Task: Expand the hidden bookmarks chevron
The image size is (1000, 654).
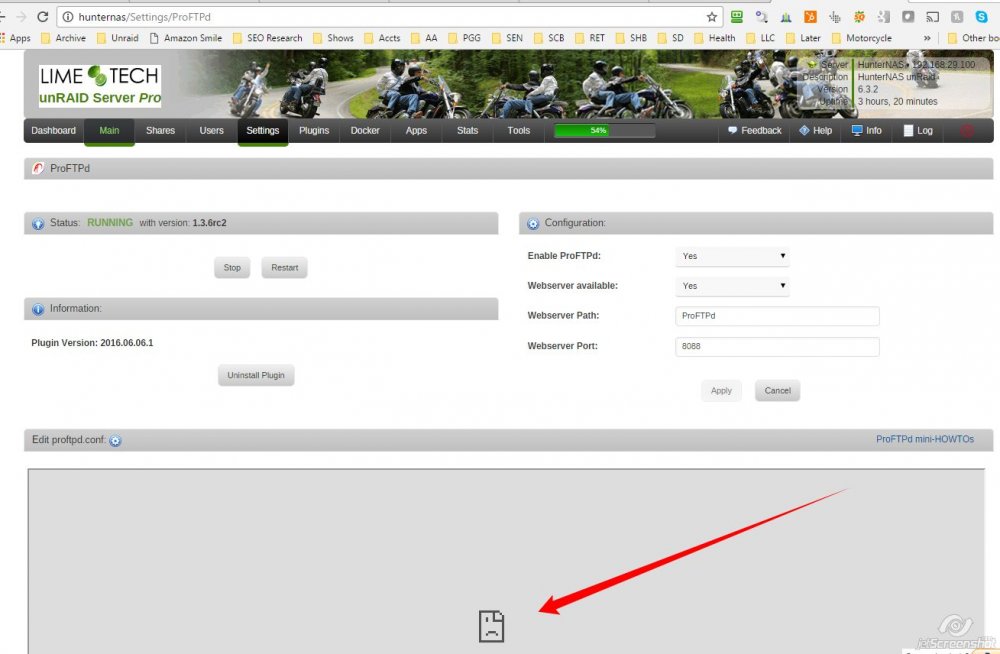Action: coord(927,38)
